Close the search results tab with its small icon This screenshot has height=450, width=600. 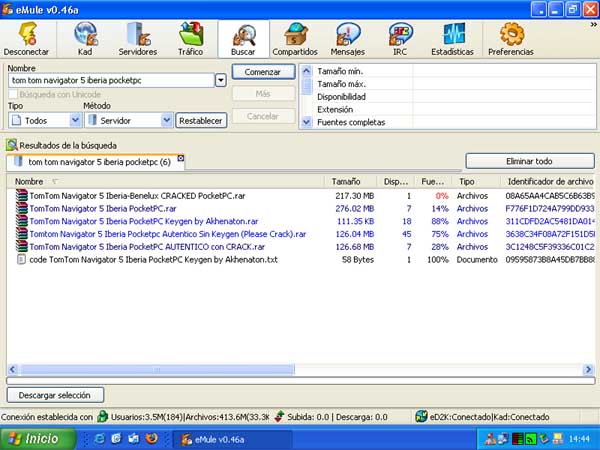[x=181, y=158]
